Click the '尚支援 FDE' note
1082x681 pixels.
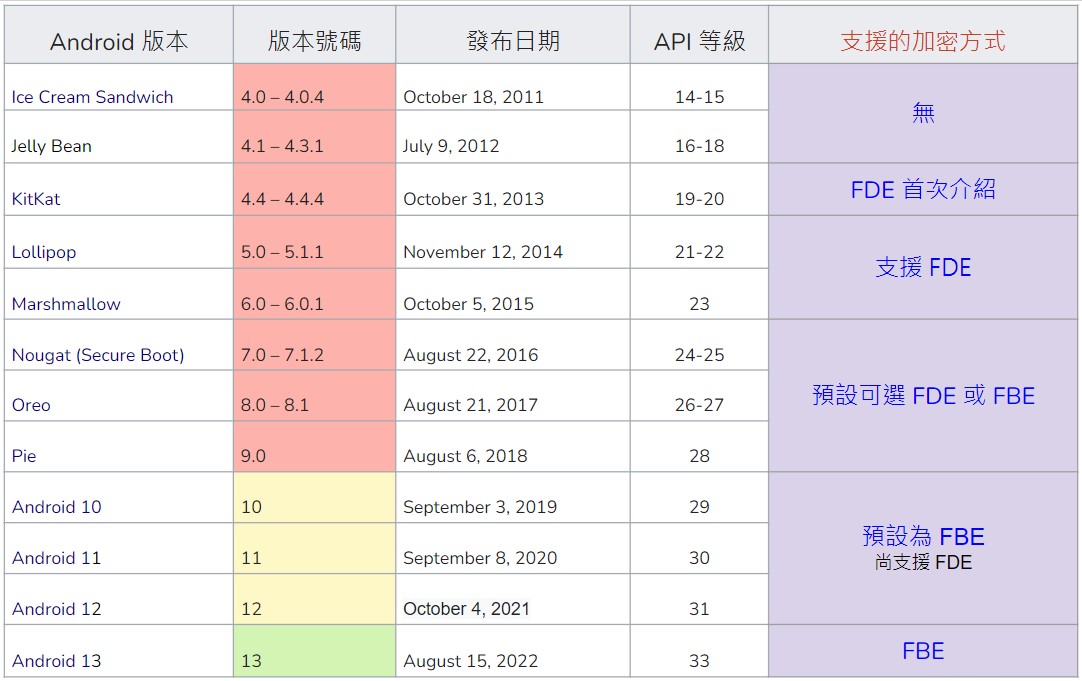click(923, 563)
